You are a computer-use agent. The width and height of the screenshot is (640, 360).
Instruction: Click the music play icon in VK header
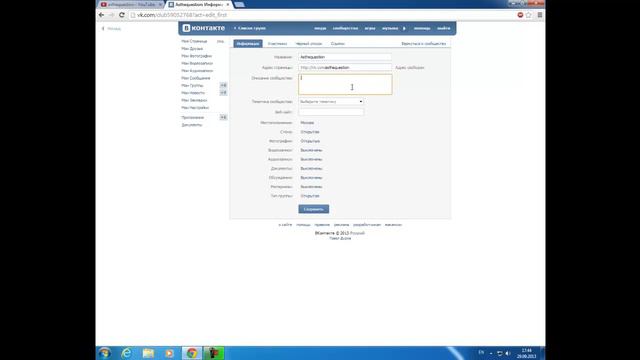pos(404,28)
